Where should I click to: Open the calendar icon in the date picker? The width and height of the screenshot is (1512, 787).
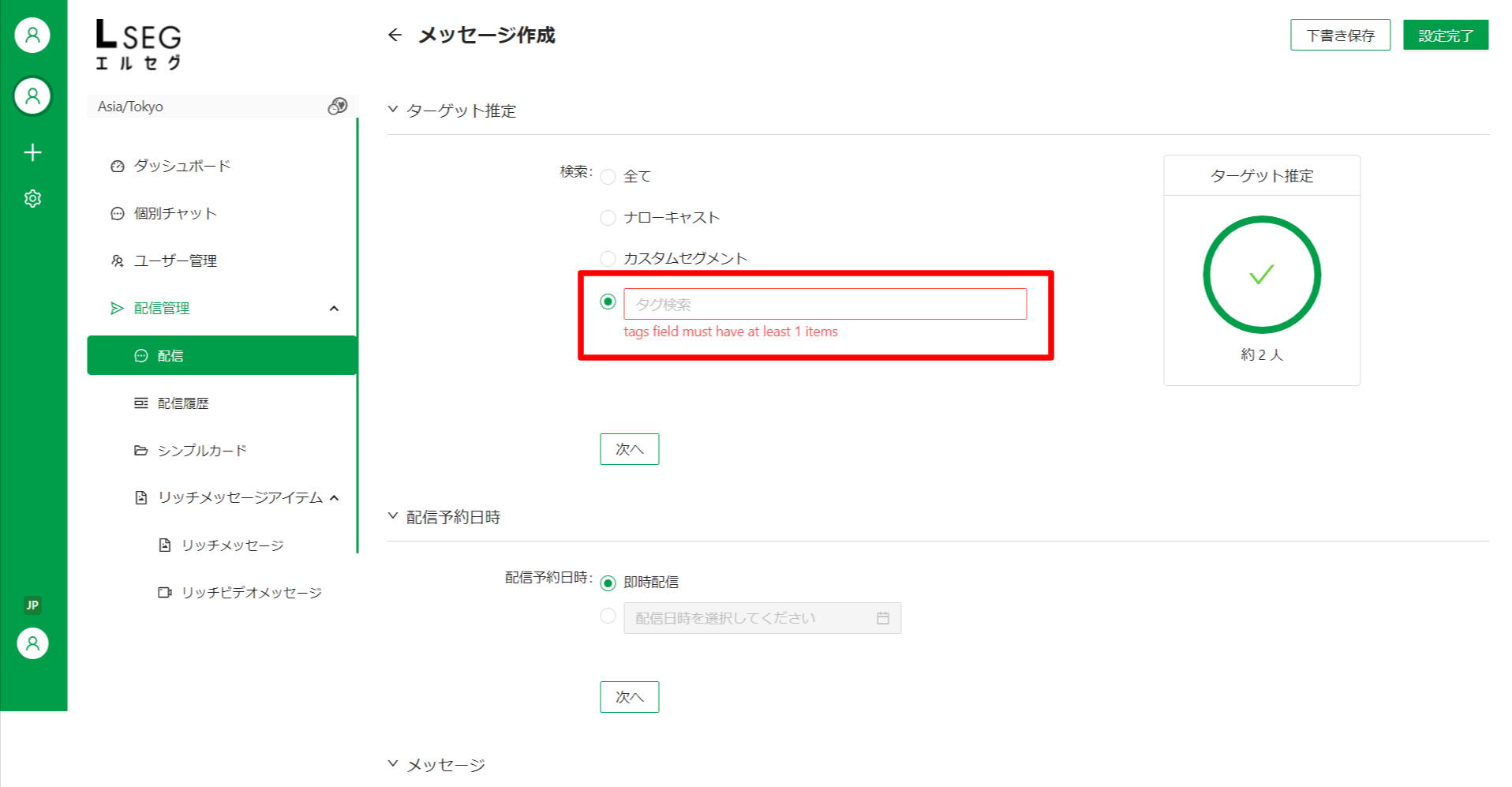coord(883,618)
